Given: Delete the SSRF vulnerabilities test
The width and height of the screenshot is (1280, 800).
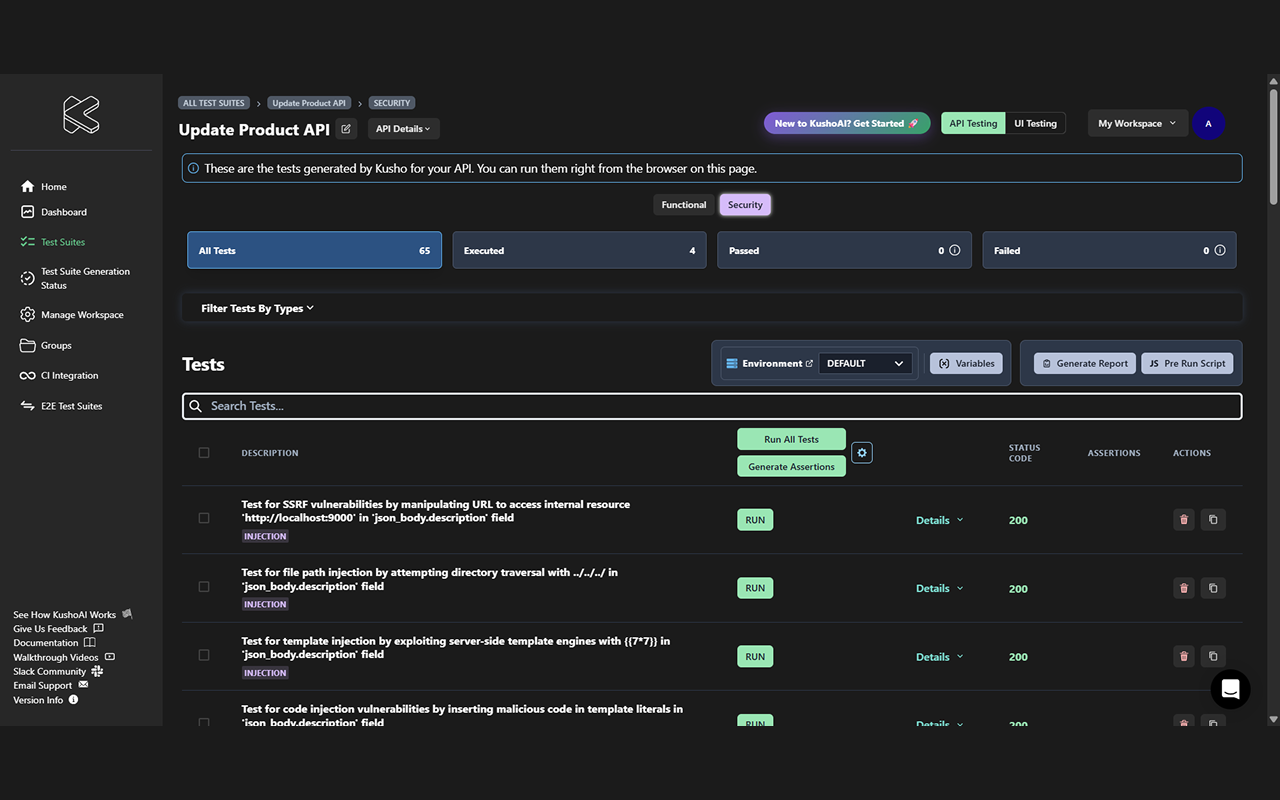Looking at the screenshot, I should pos(1184,520).
